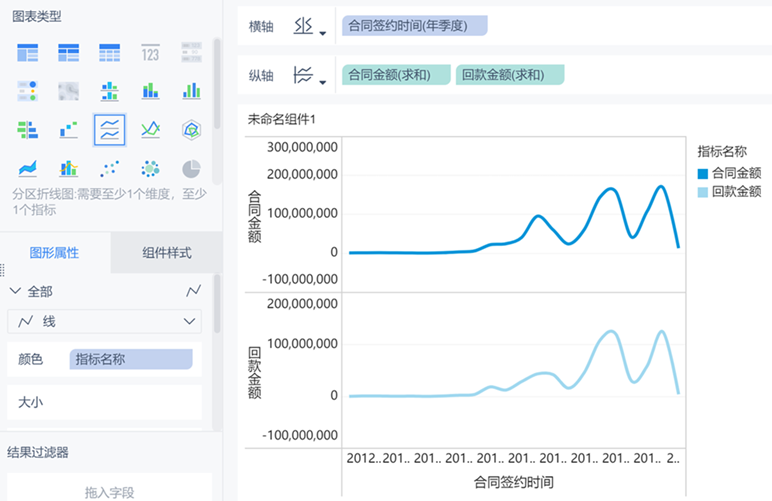Viewport: 772px width, 501px height.
Task: Select the pie chart type
Action: tap(191, 168)
